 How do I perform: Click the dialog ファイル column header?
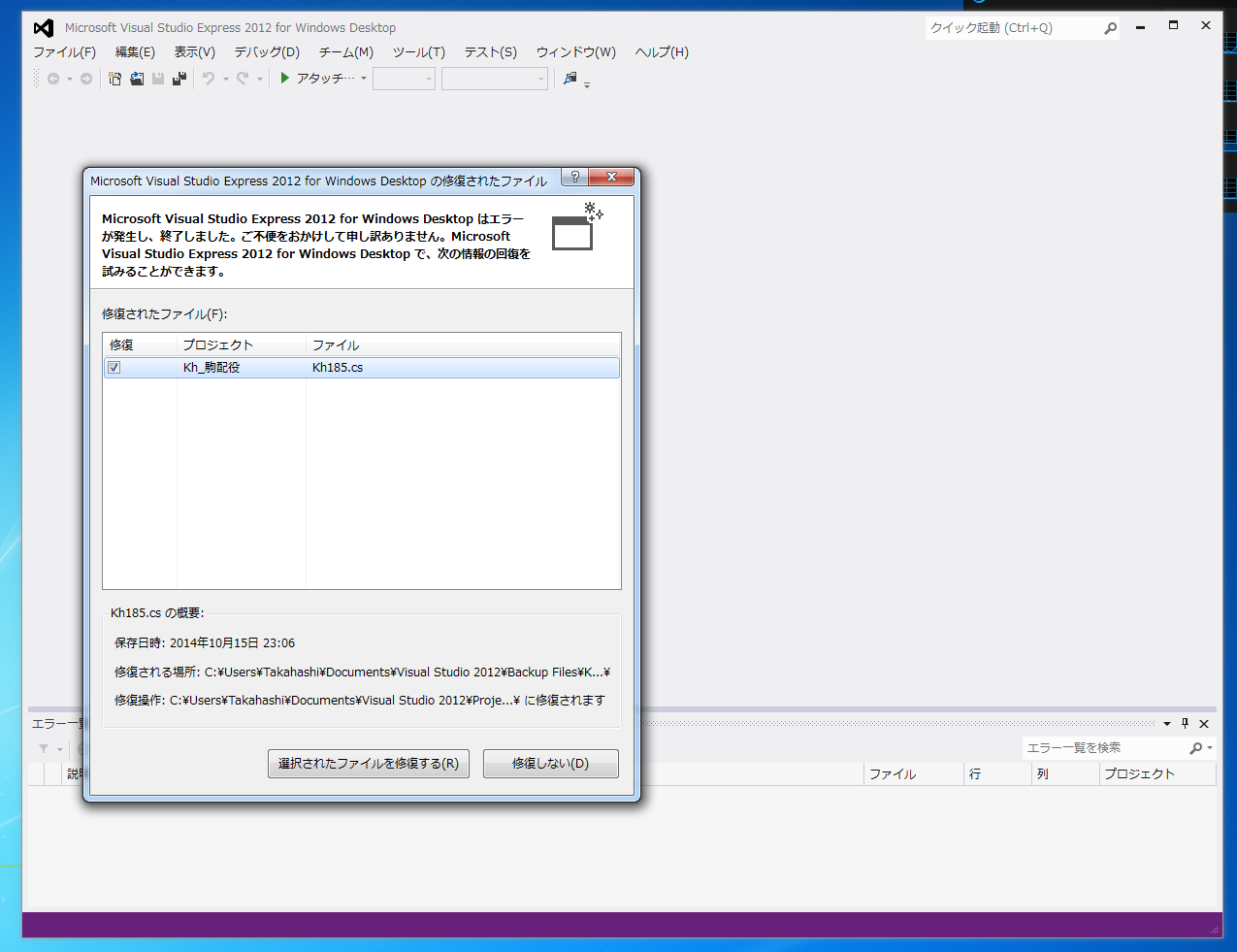pyautogui.click(x=463, y=345)
